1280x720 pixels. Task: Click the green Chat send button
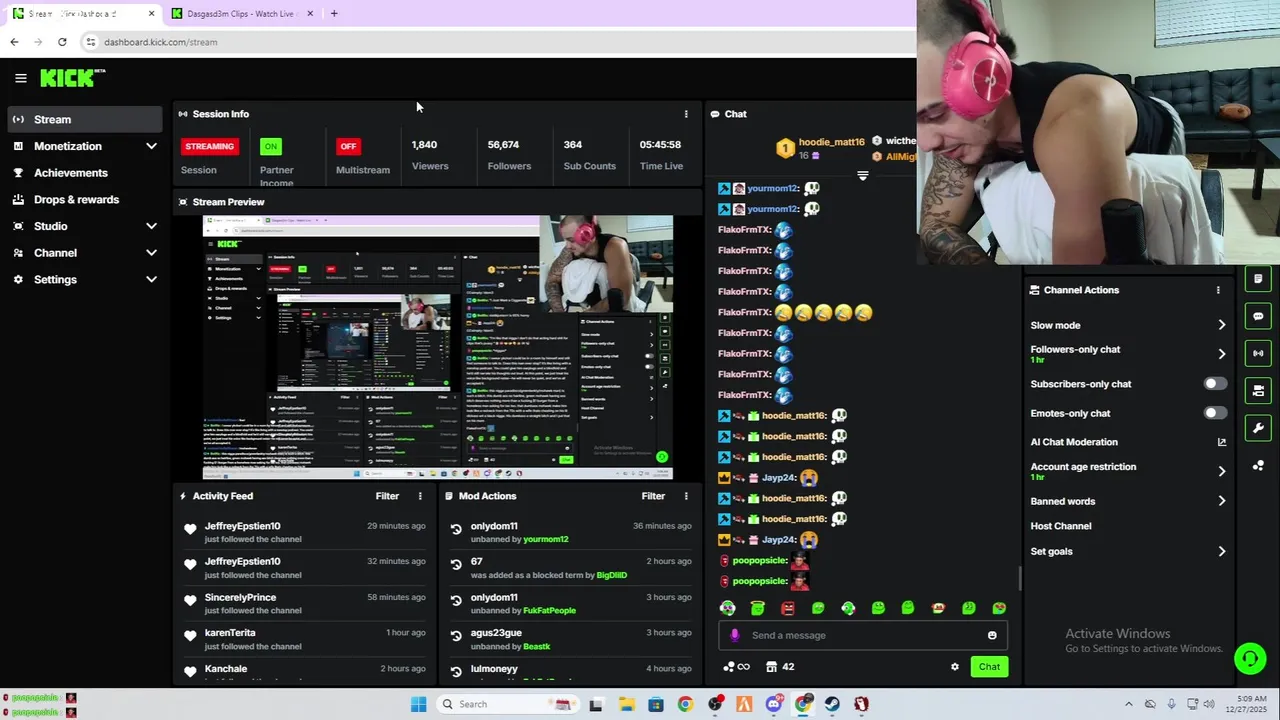click(989, 667)
